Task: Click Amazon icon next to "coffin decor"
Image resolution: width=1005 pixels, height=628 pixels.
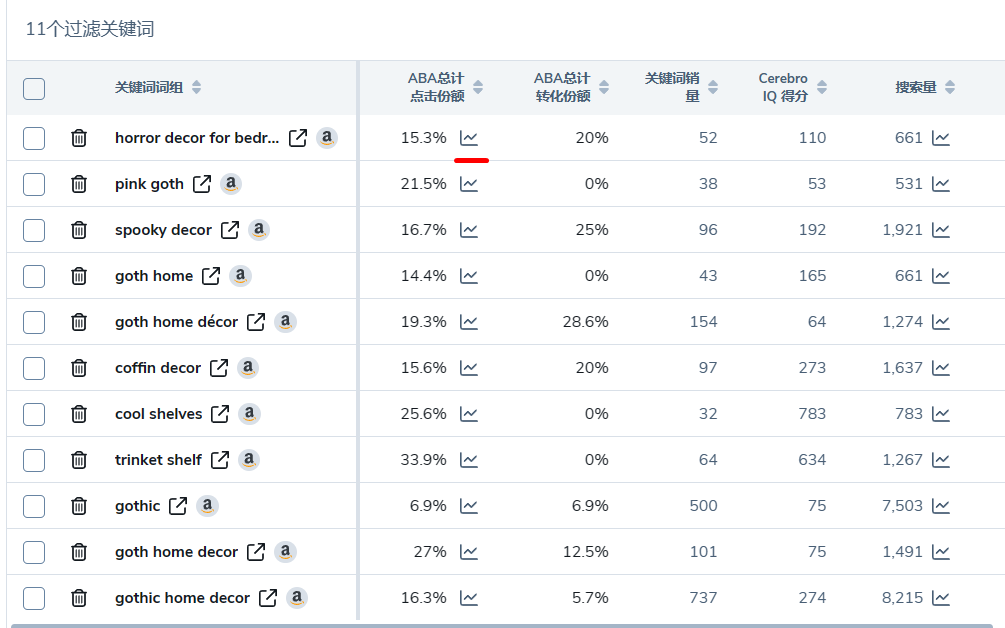Action: coord(248,368)
